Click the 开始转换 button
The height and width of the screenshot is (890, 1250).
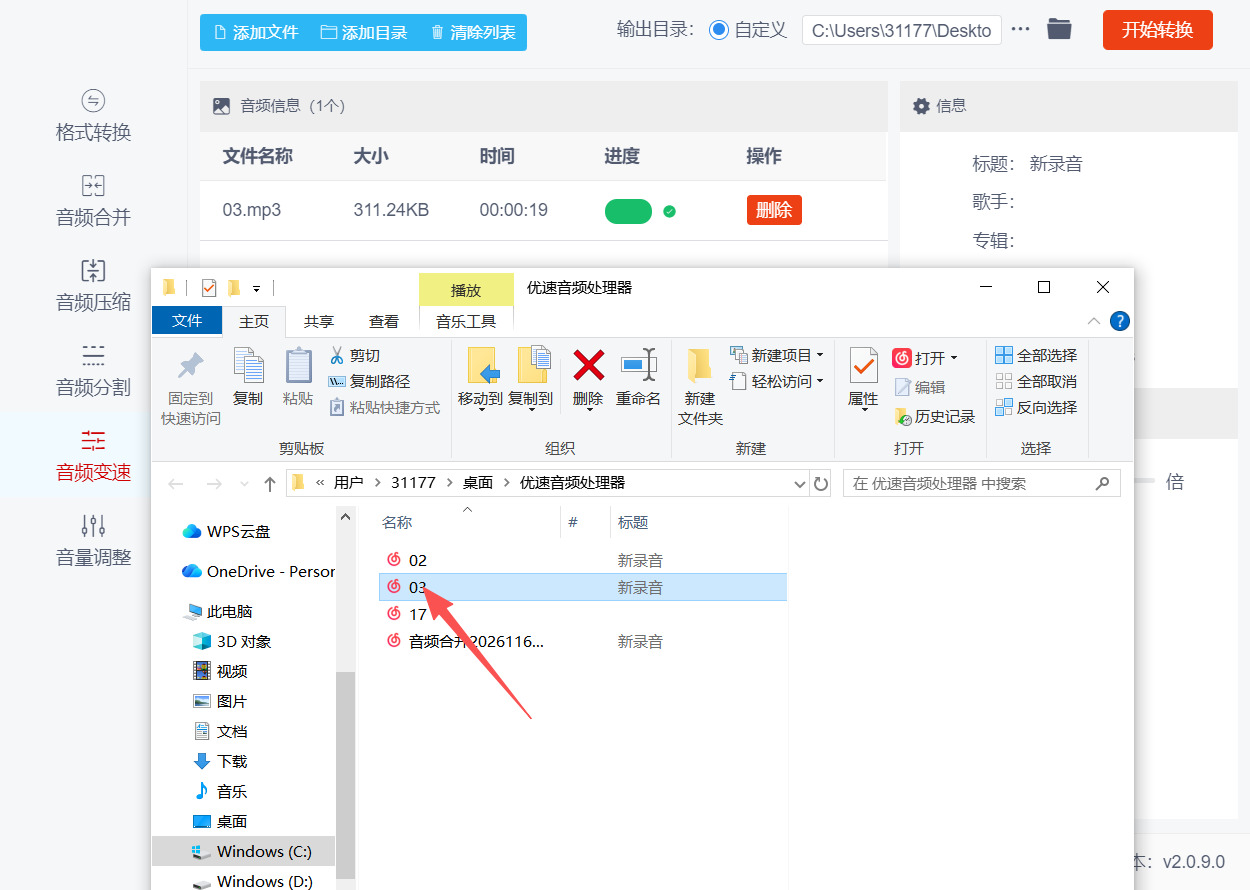pyautogui.click(x=1157, y=29)
